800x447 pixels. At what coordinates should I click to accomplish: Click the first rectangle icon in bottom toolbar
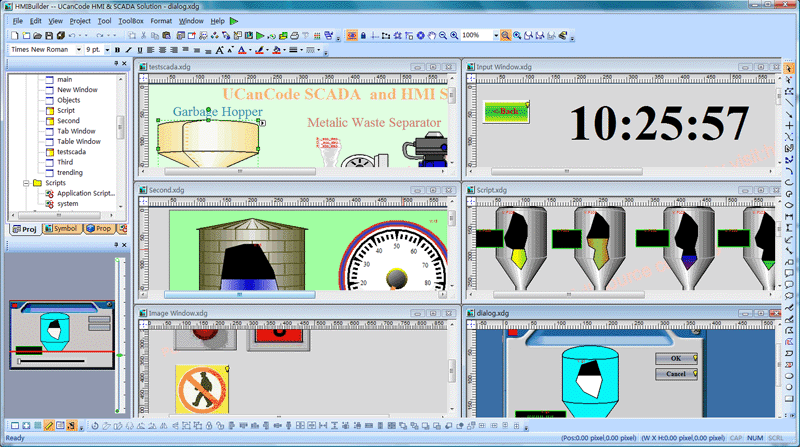point(15,426)
